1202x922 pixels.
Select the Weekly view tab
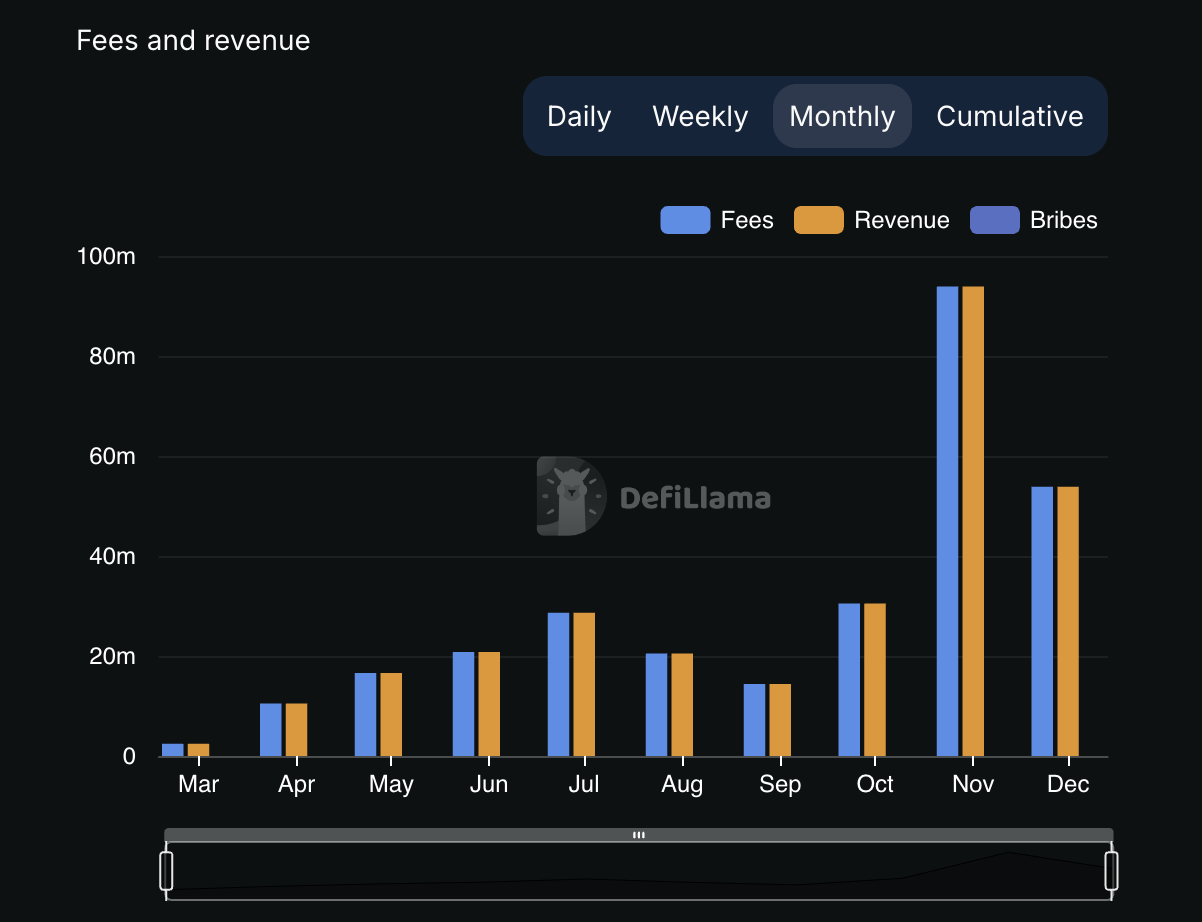click(700, 116)
